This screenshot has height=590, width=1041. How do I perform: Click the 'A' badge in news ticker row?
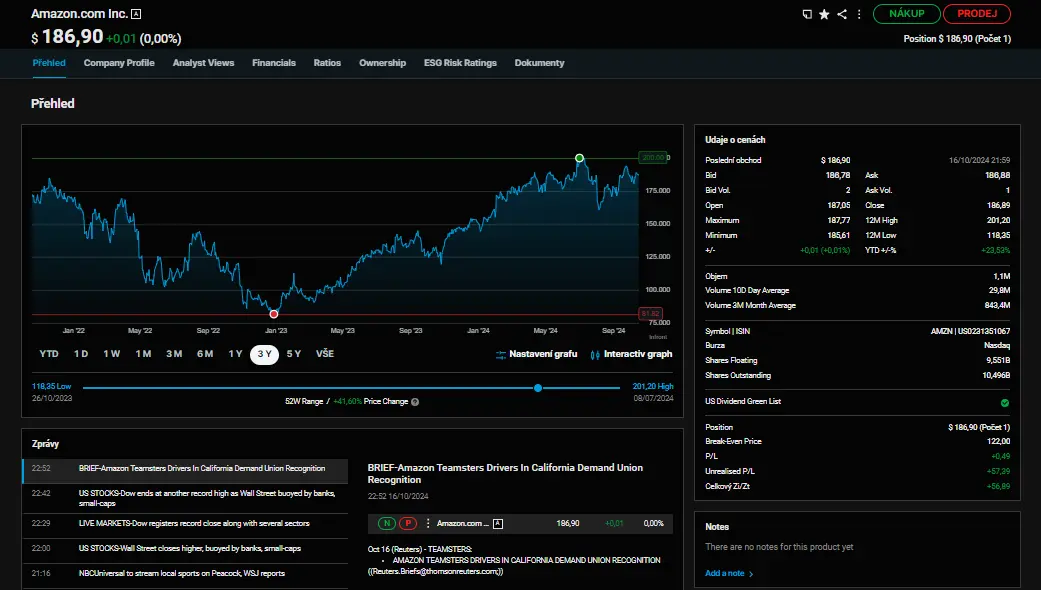coord(498,524)
